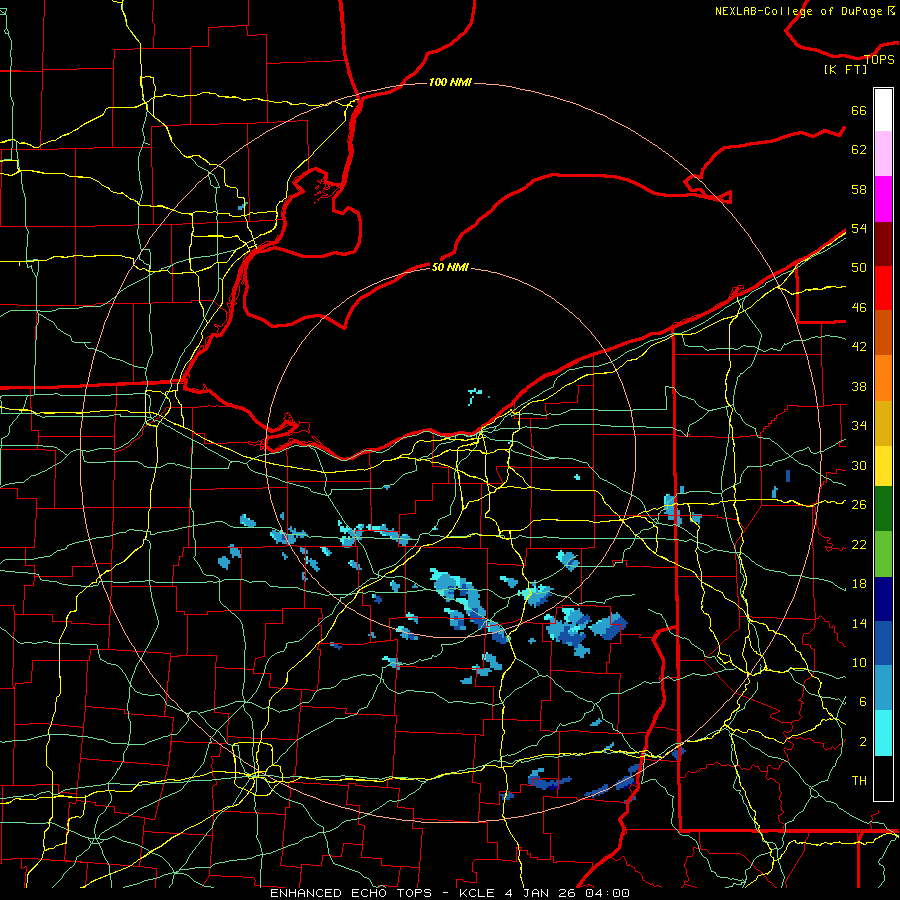900x900 pixels.
Task: Click the light green legend band
Action: pyautogui.click(x=883, y=554)
